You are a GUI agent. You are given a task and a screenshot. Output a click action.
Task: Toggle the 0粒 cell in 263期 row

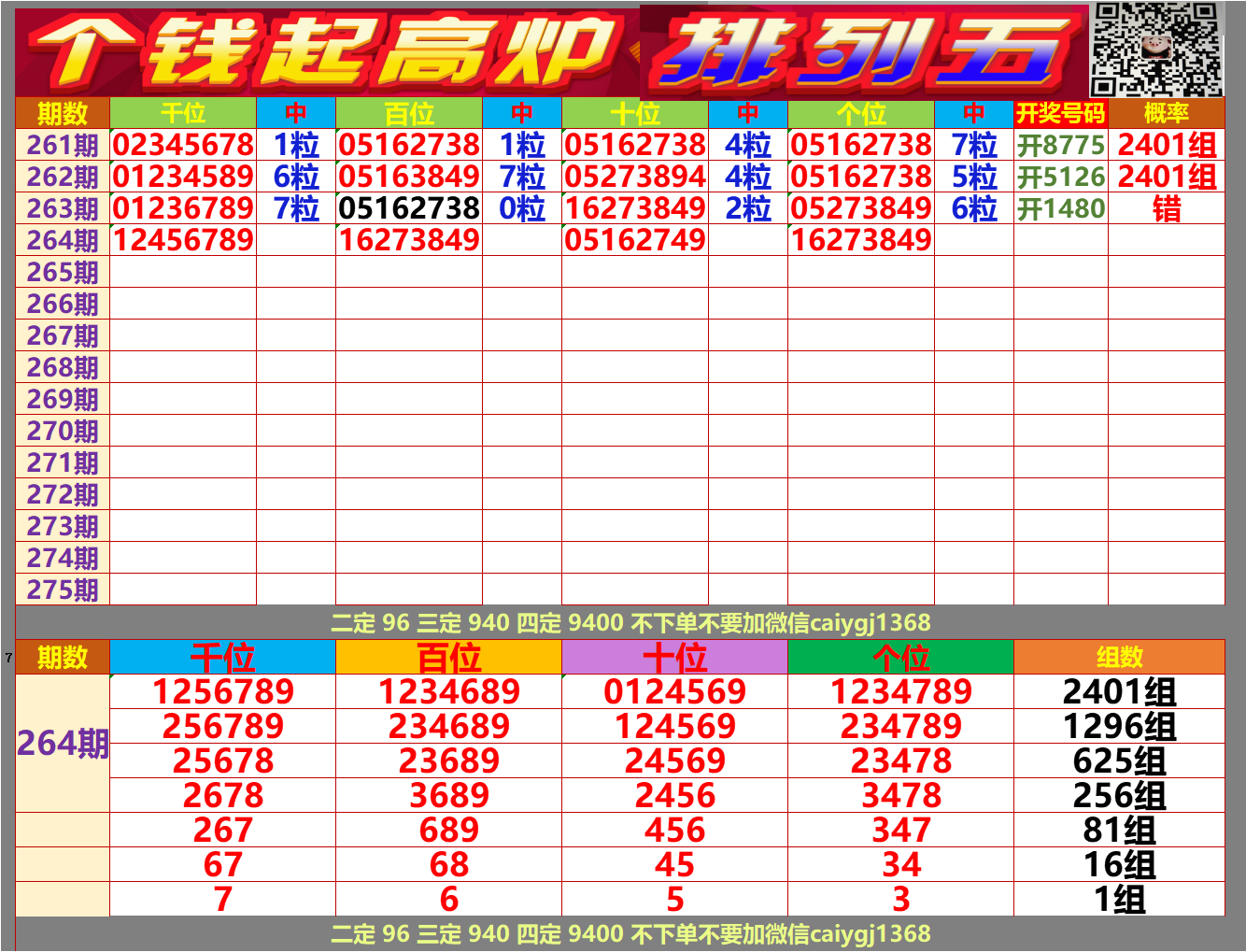tap(523, 209)
